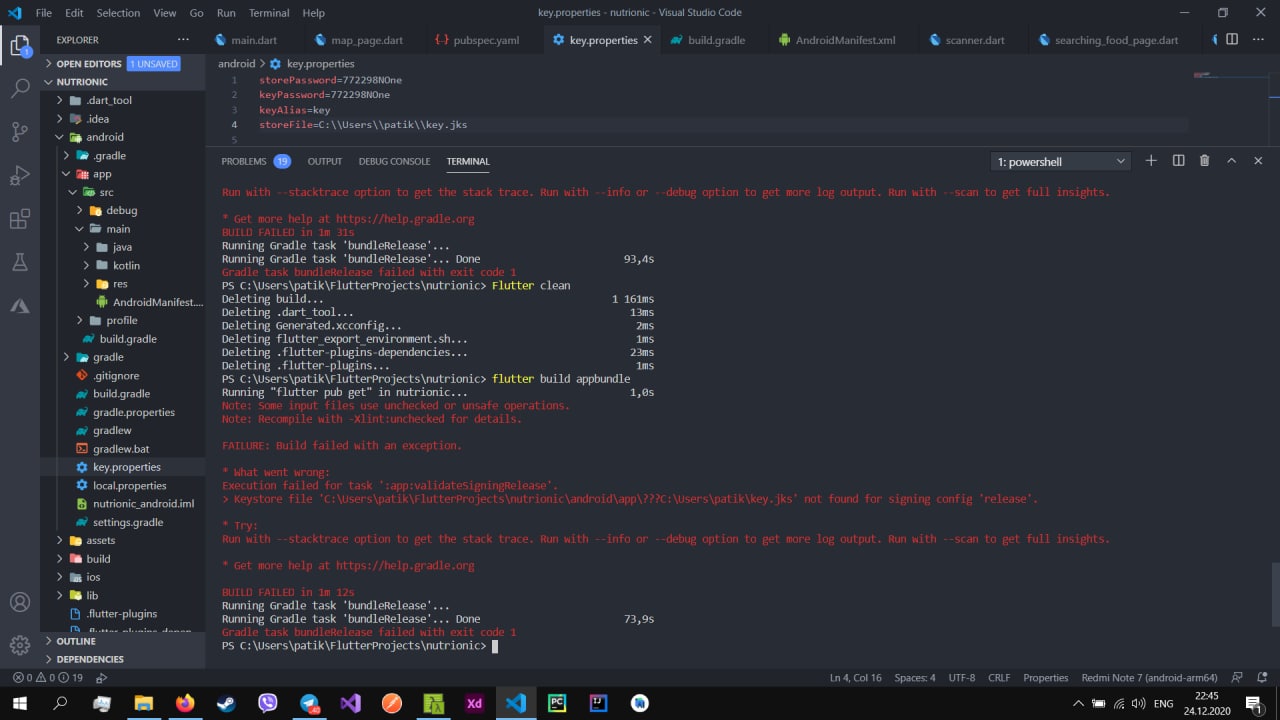1280x720 pixels.
Task: Open the Test flask view
Action: pyautogui.click(x=20, y=263)
